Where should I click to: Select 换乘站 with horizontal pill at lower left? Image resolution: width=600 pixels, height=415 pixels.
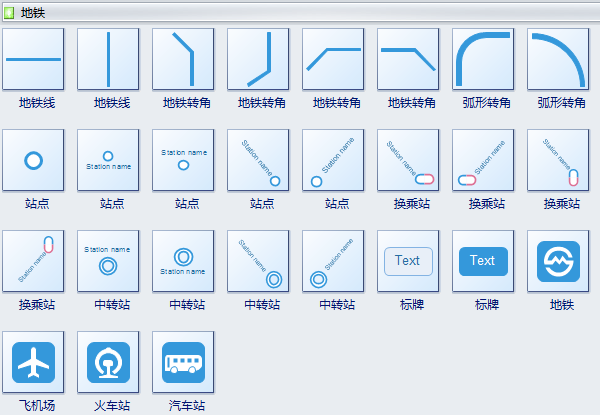pos(483,160)
